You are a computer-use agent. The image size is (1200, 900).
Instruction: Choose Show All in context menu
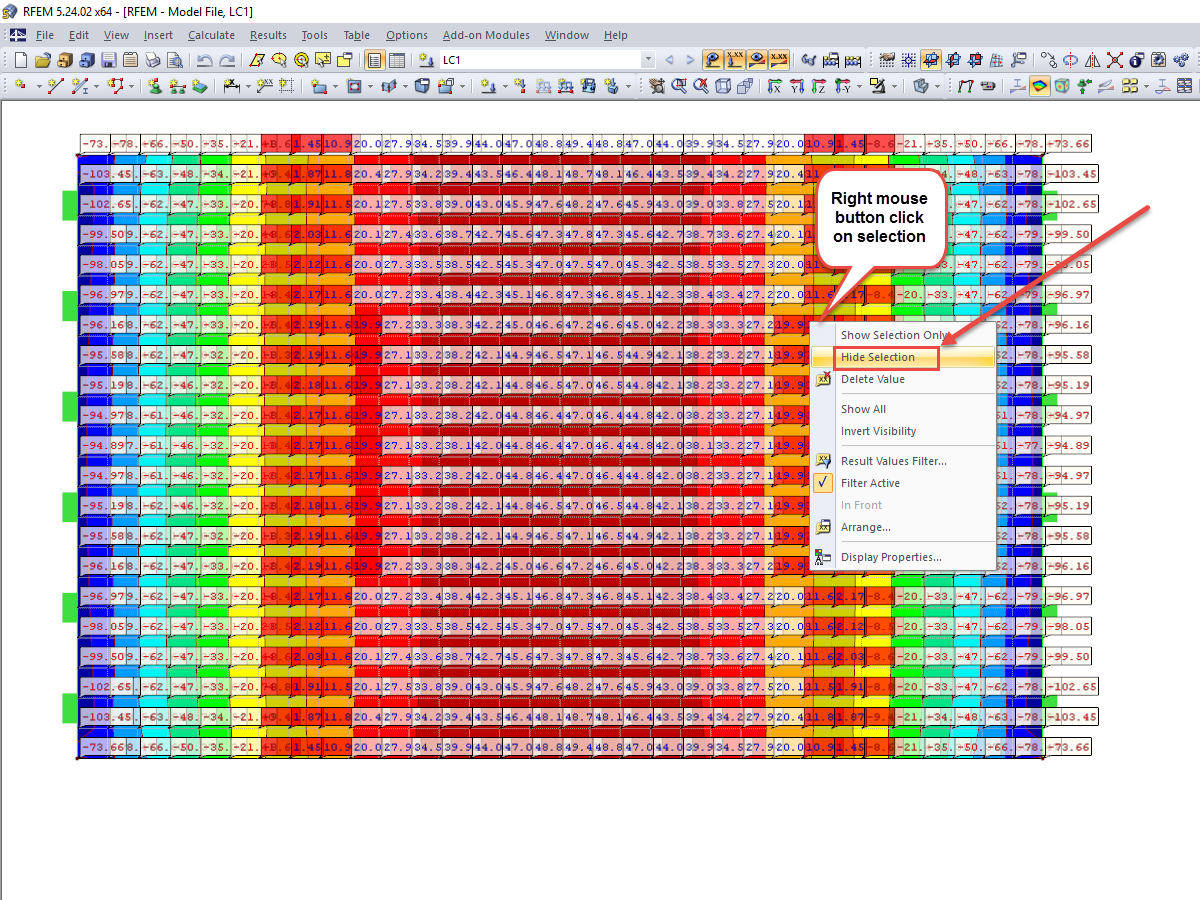[903, 409]
